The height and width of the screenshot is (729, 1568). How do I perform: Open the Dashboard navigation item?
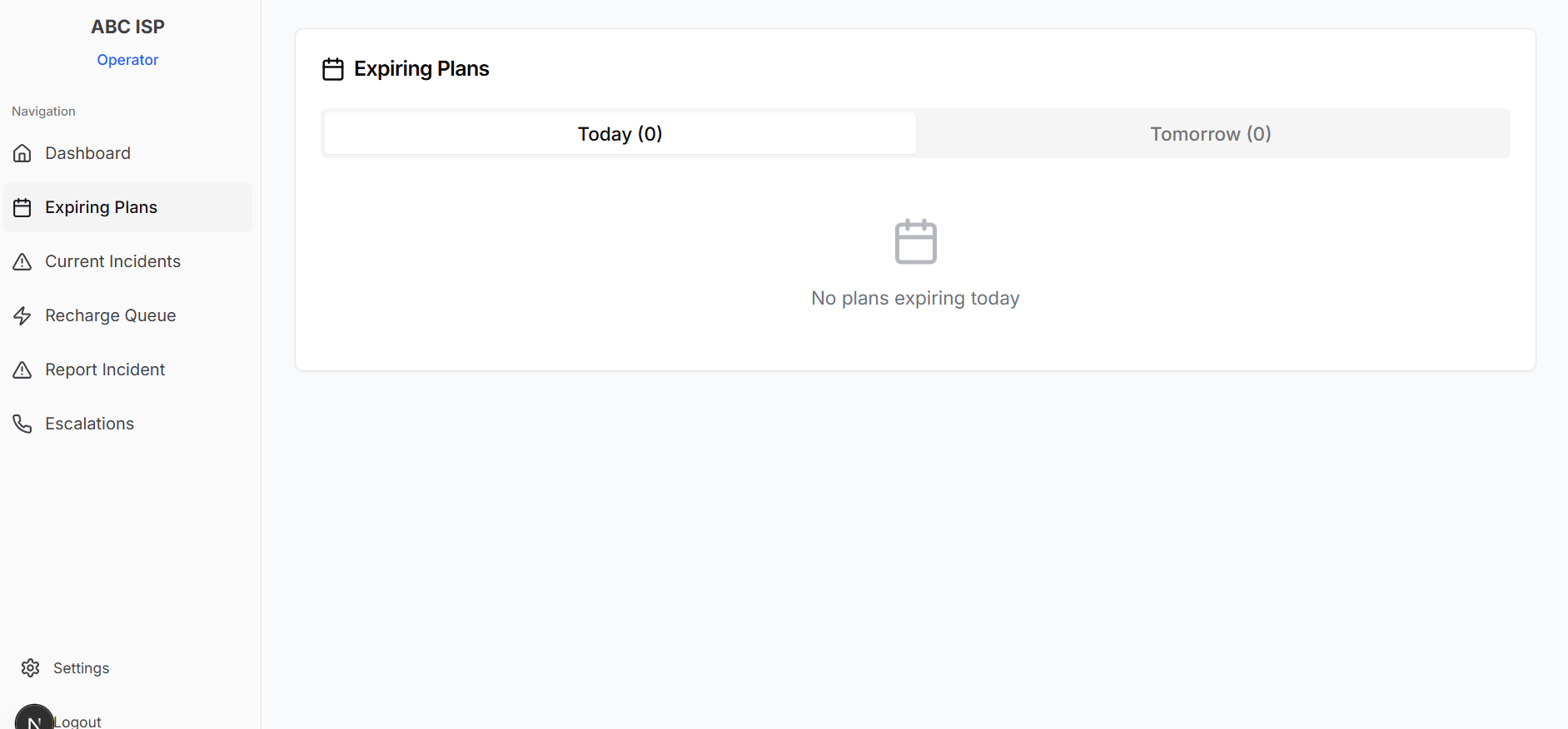click(x=87, y=153)
